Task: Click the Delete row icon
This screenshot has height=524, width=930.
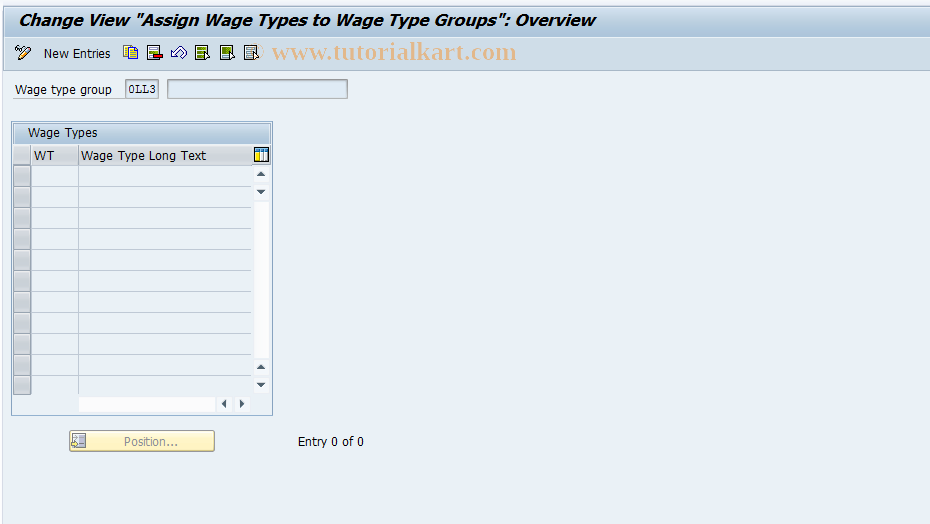Action: (x=155, y=53)
